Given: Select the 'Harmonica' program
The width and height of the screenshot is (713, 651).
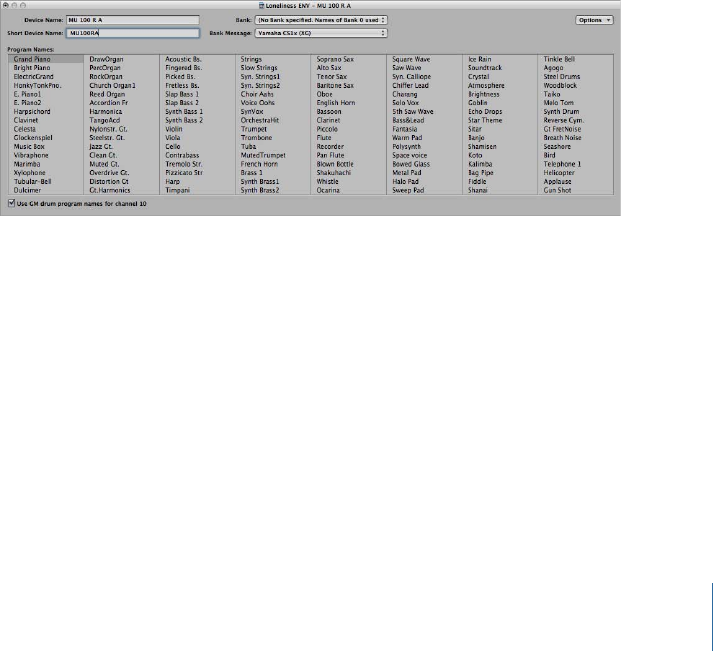Looking at the screenshot, I should pyautogui.click(x=105, y=111).
